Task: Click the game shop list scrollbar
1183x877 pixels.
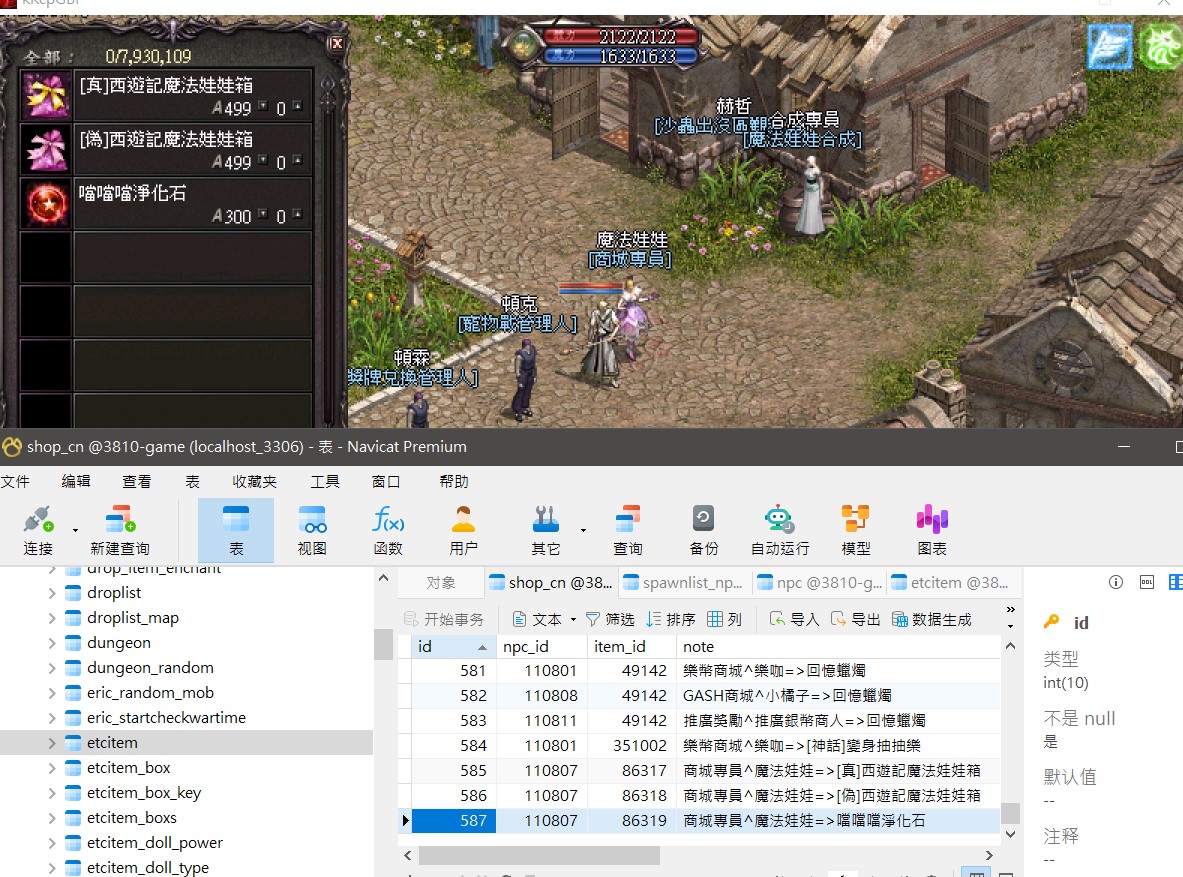Action: (327, 249)
